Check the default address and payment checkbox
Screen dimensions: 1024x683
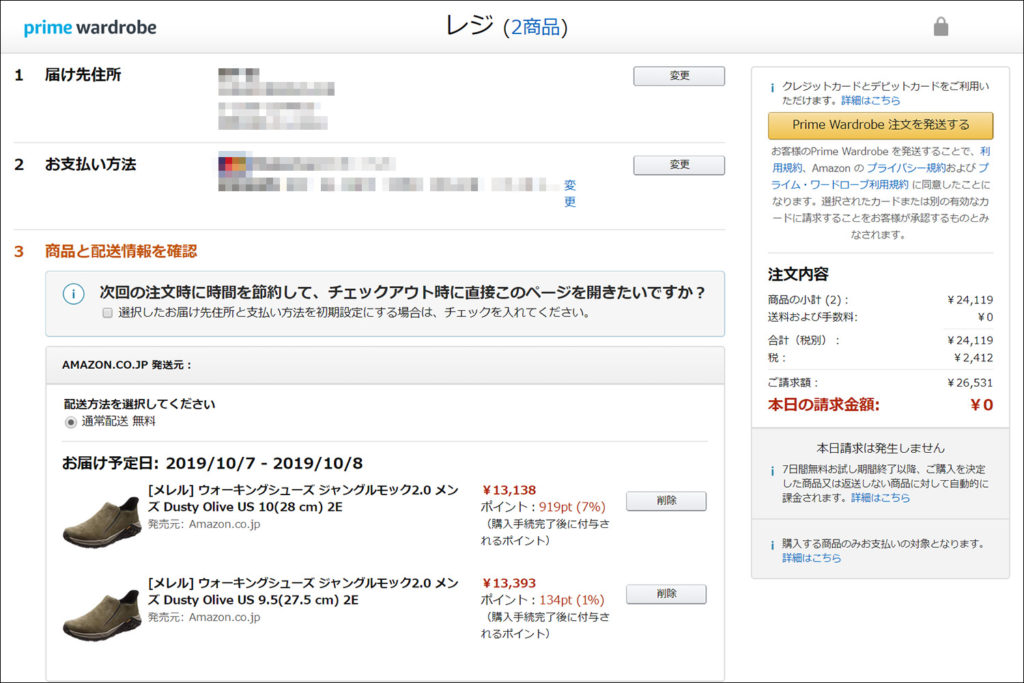coord(108,313)
